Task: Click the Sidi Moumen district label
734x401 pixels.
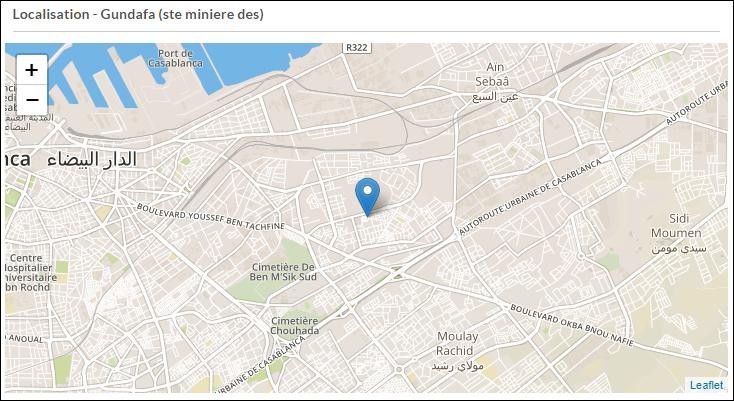Action: pos(676,226)
